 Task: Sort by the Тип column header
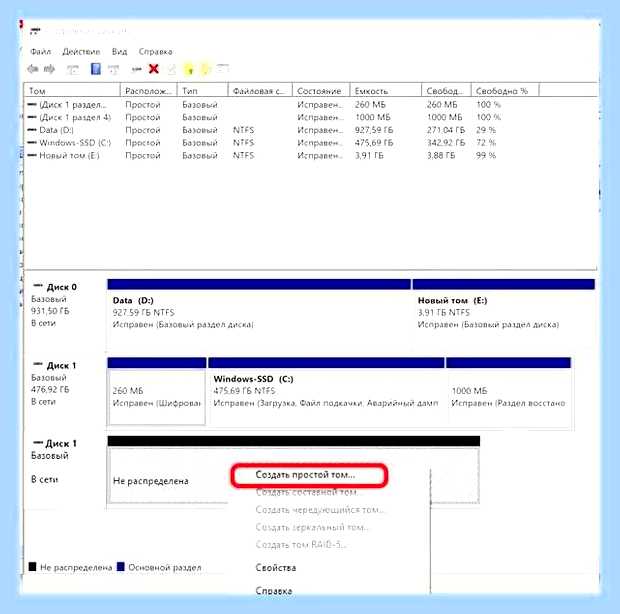pyautogui.click(x=202, y=91)
